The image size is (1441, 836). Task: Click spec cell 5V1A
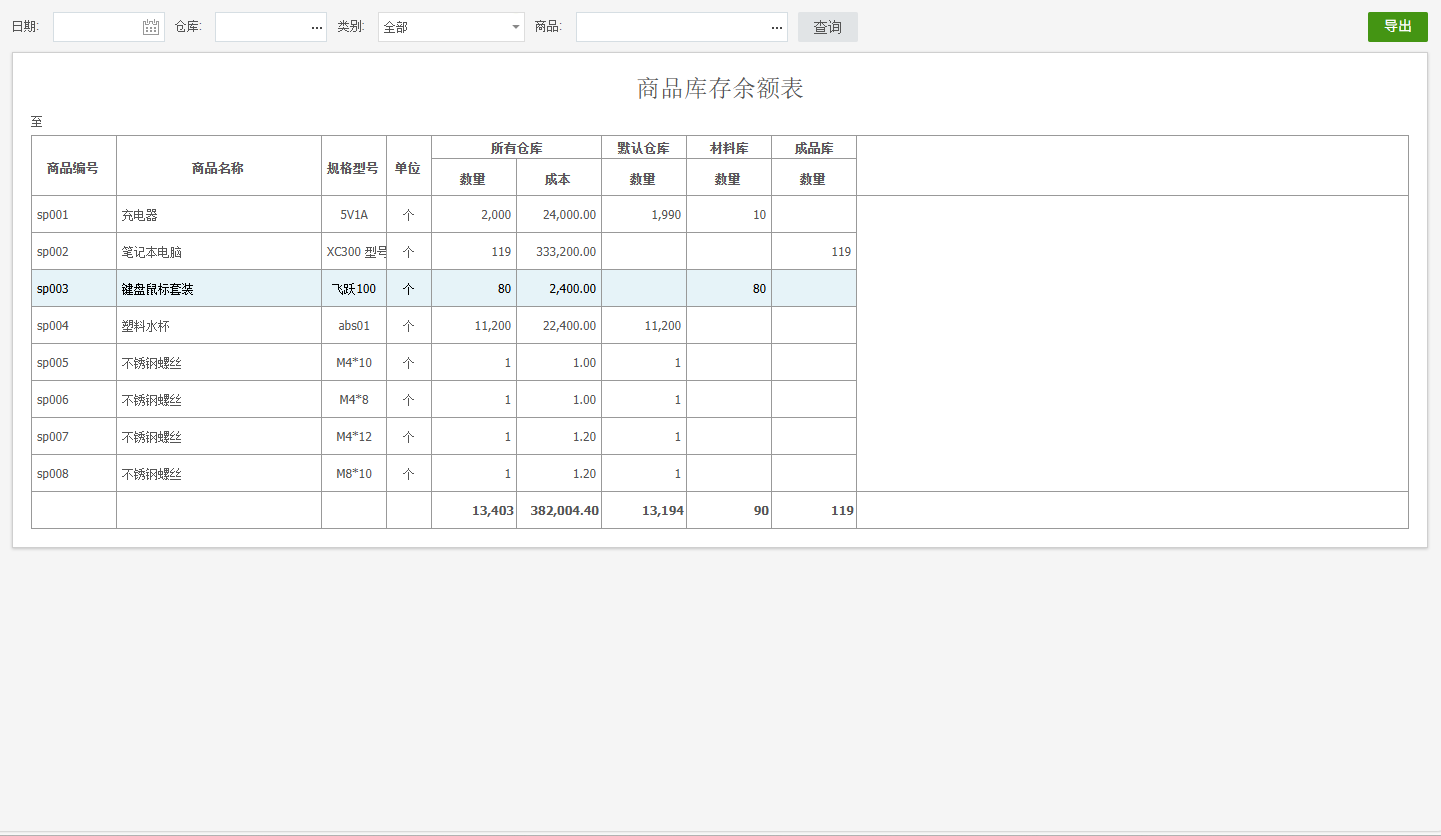click(354, 215)
